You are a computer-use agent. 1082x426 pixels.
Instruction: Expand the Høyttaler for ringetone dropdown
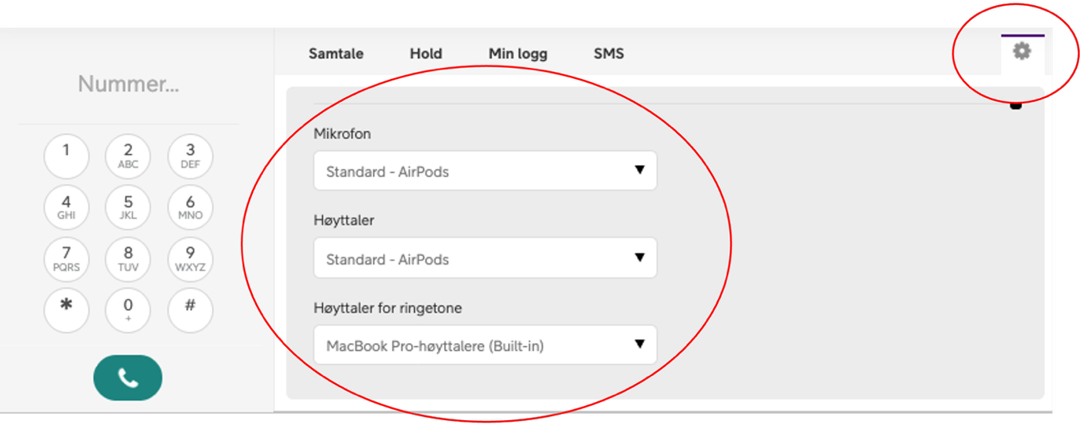pos(485,346)
